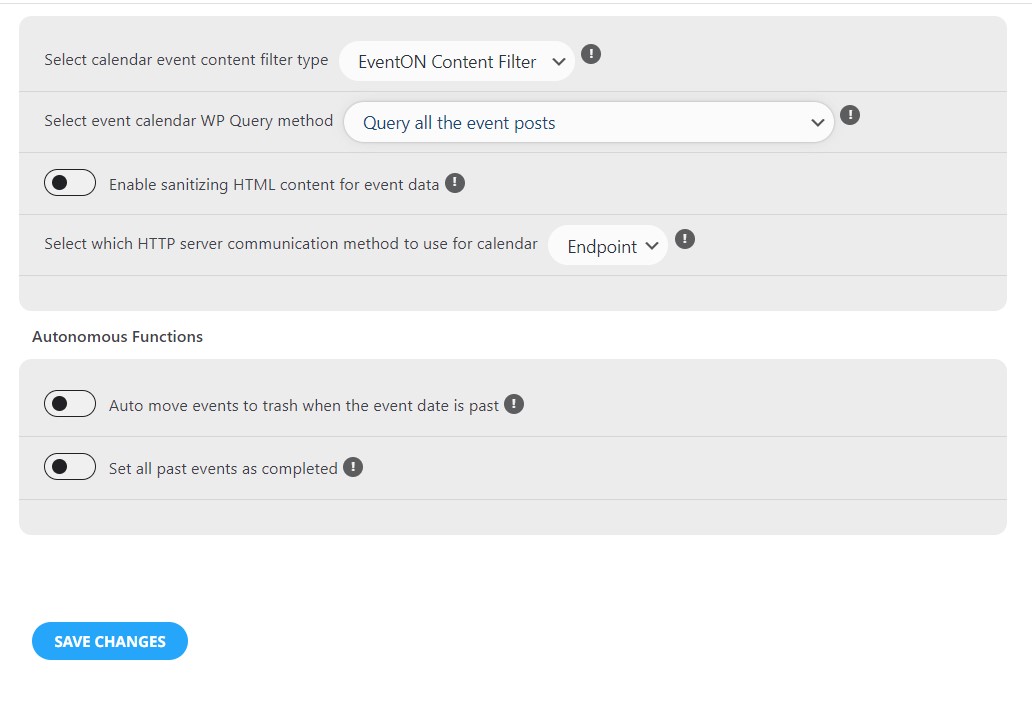Image resolution: width=1032 pixels, height=718 pixels.
Task: Click info icon after 'Set all past events as completed'
Action: coord(353,467)
